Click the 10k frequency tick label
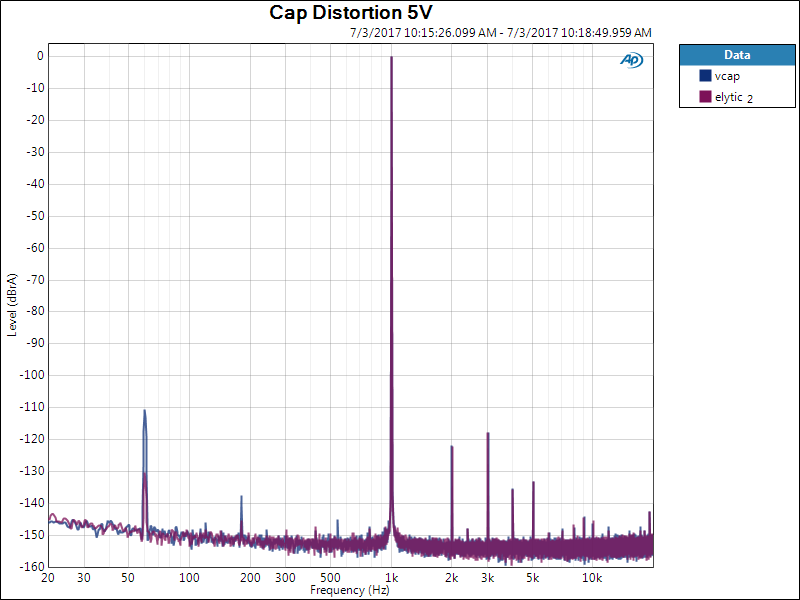800x600 pixels. [592, 578]
